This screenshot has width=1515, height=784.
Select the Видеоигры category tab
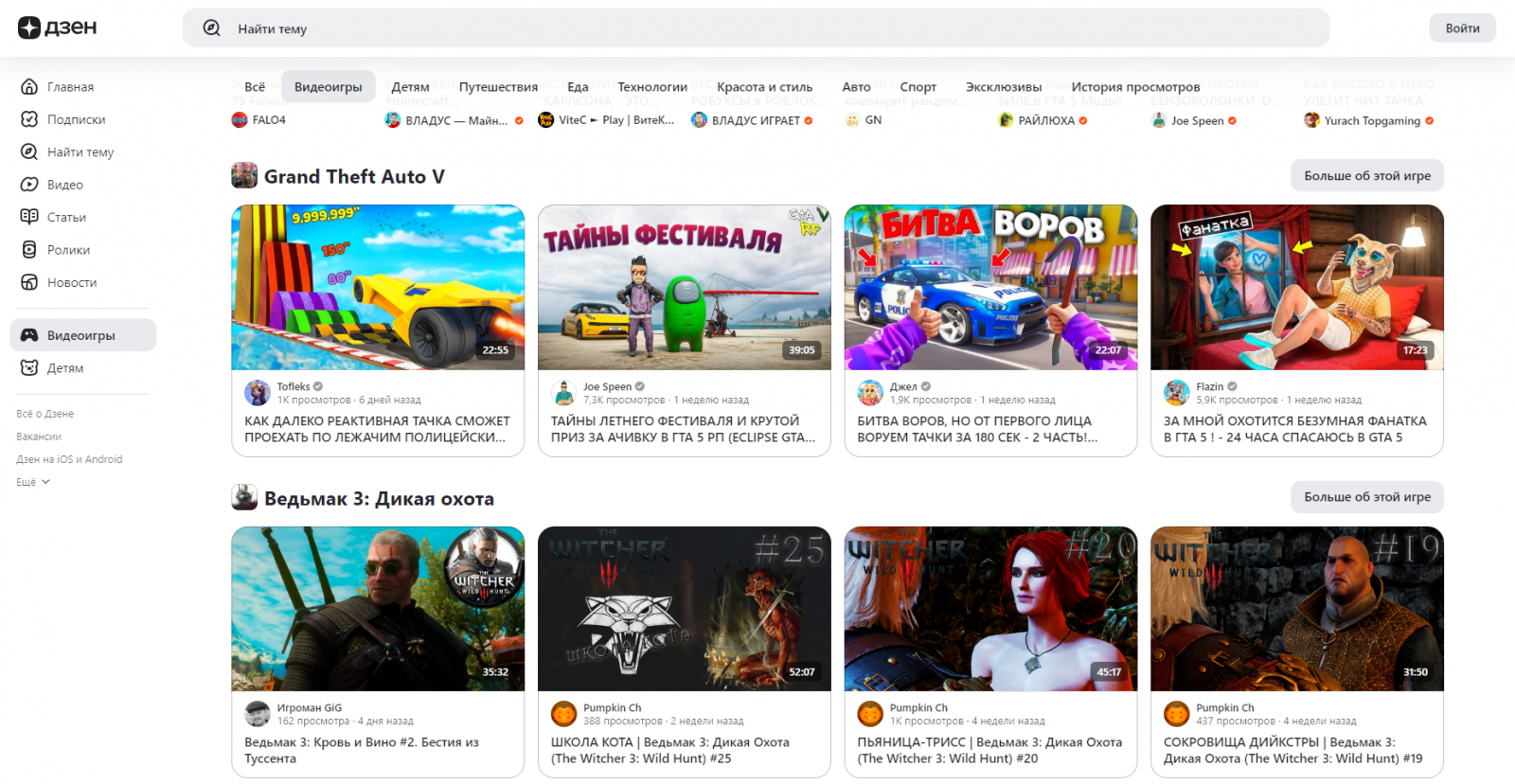point(329,87)
